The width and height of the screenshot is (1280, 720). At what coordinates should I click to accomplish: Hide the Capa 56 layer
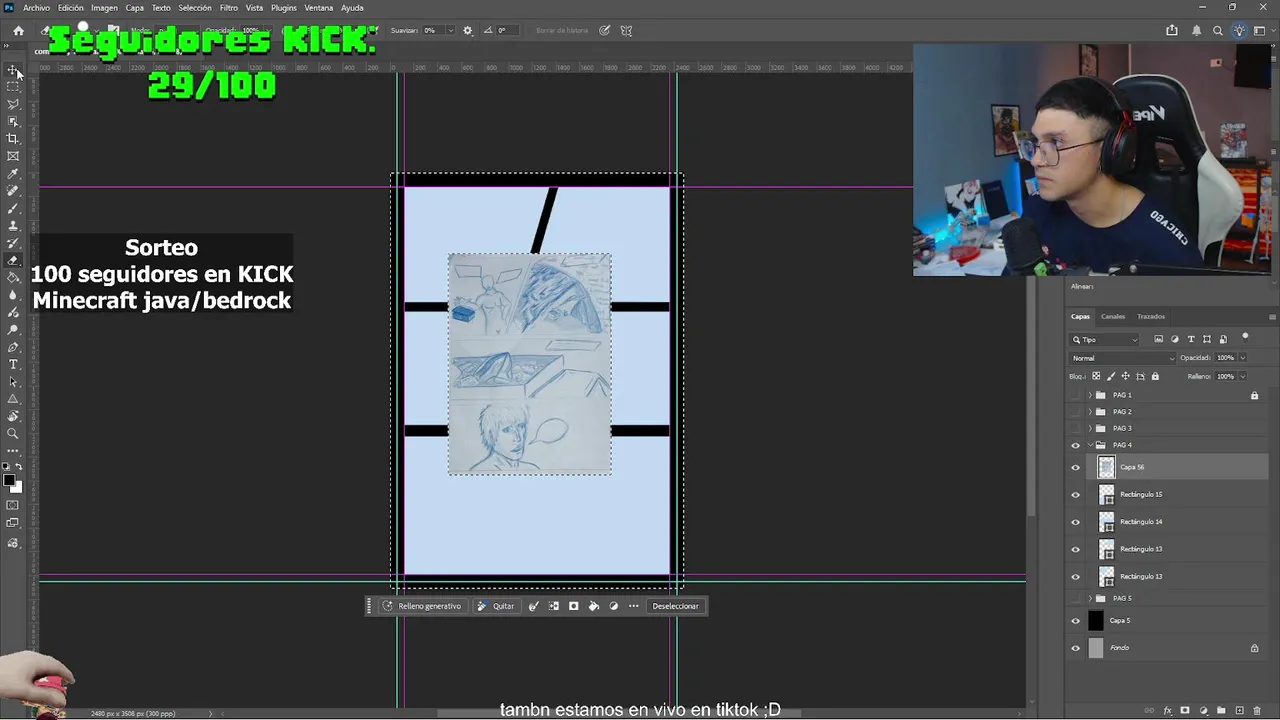click(1076, 467)
